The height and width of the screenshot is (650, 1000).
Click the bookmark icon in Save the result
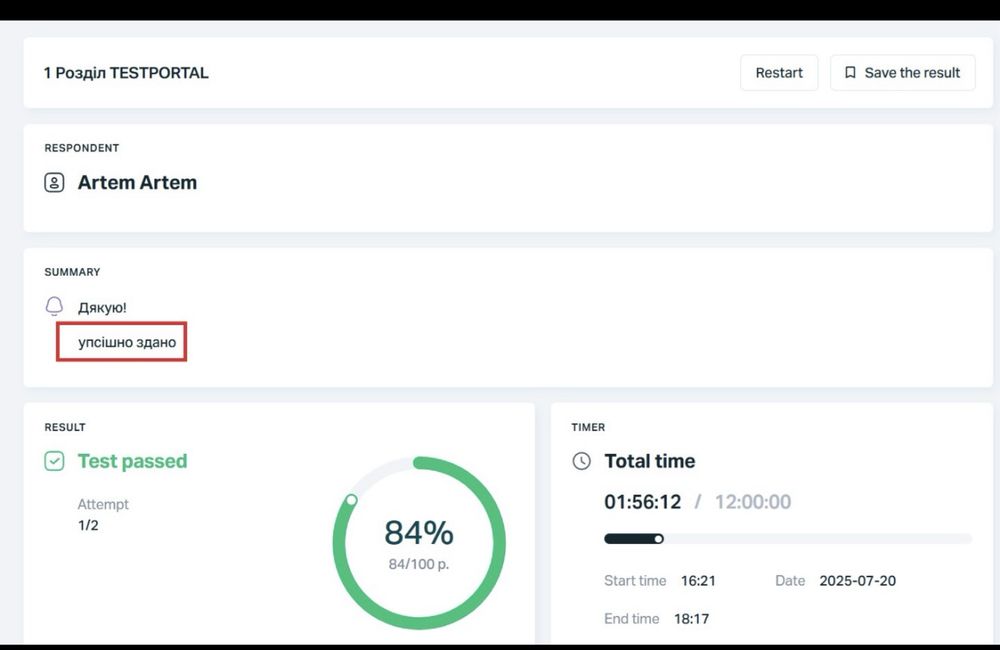[x=850, y=73]
